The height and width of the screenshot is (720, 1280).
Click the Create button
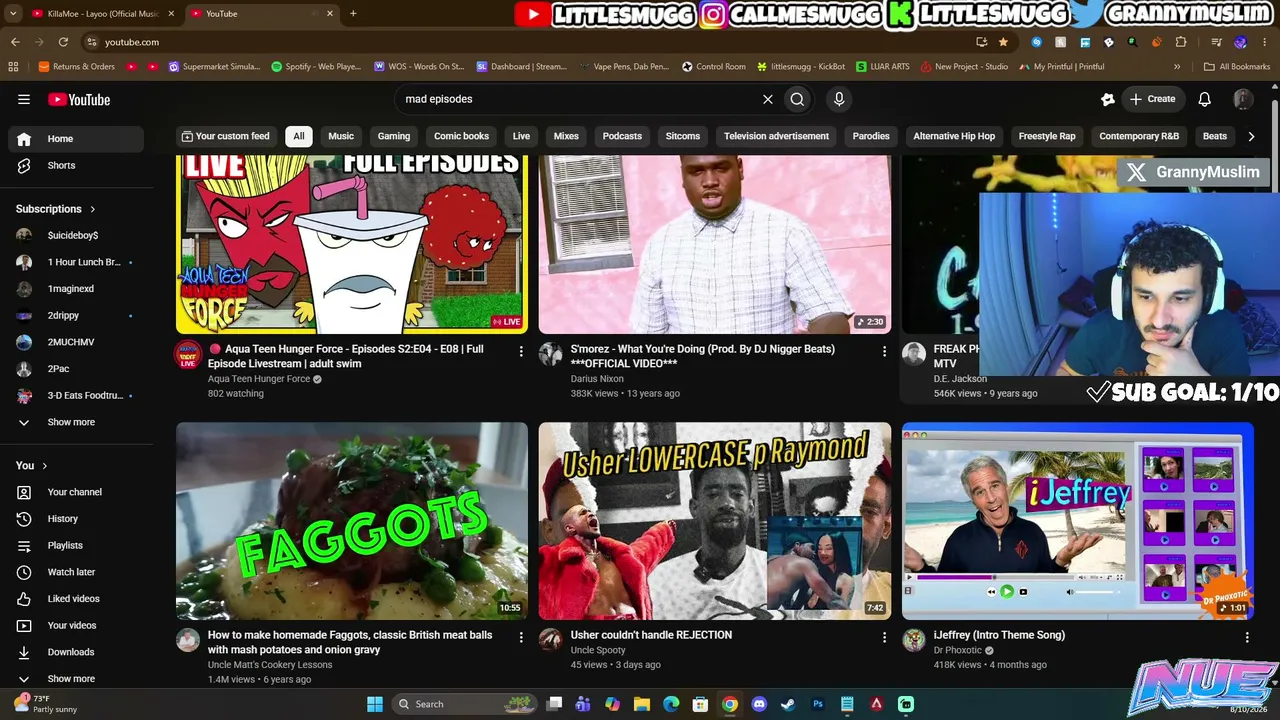click(x=1152, y=99)
